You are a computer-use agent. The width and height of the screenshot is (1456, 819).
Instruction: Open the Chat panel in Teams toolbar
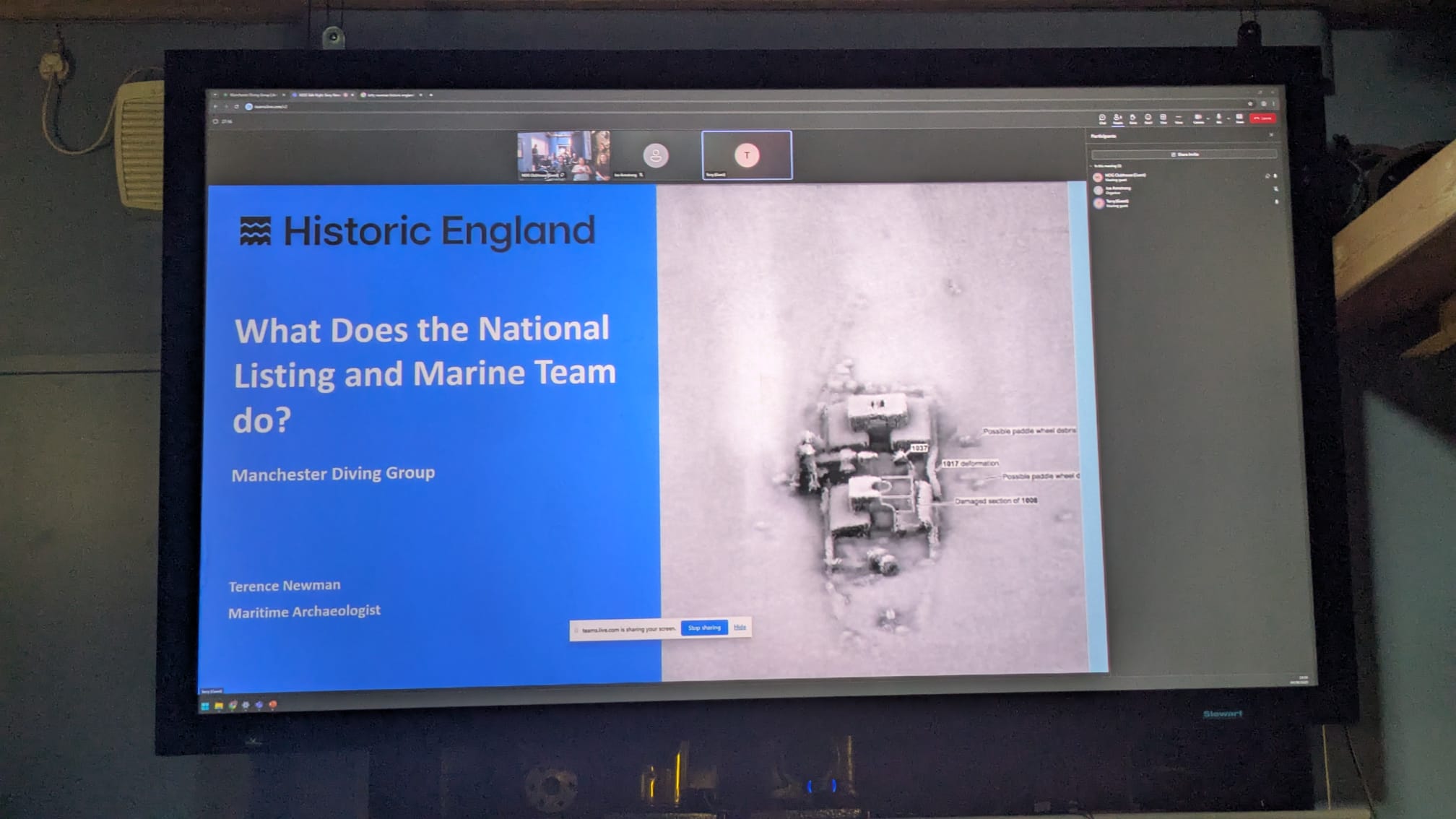(1102, 118)
